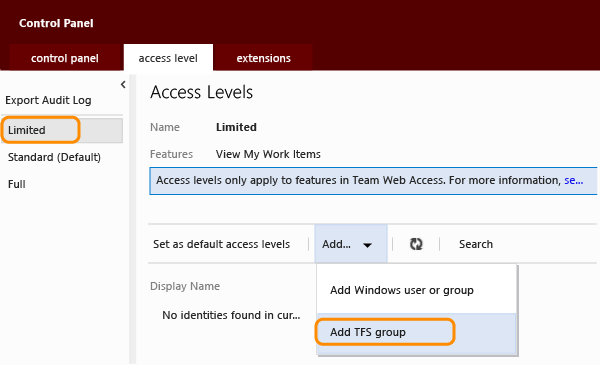The image size is (600, 365).
Task: Select the Full access level
Action: coord(16,184)
